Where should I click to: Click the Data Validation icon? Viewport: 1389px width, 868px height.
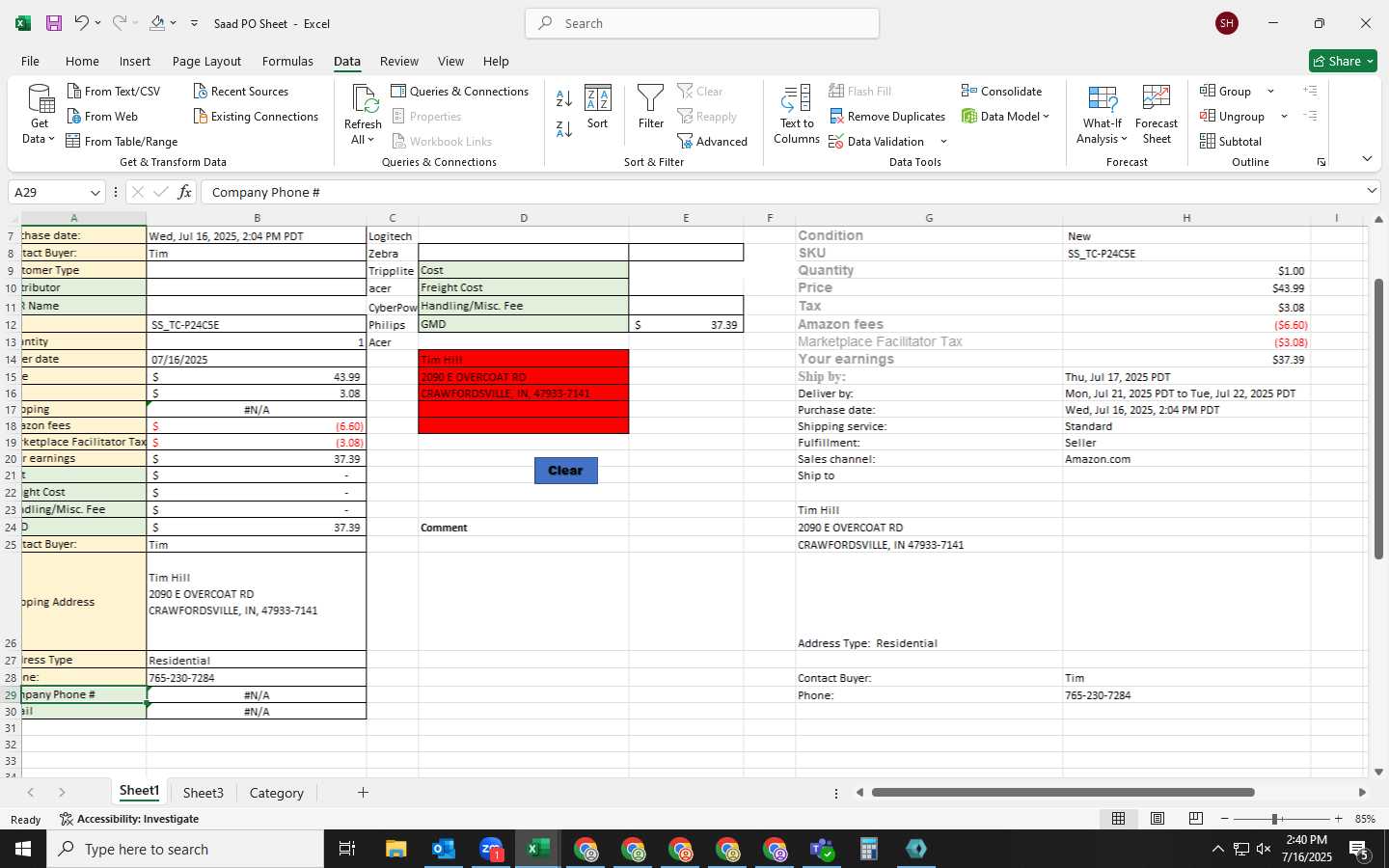point(836,141)
